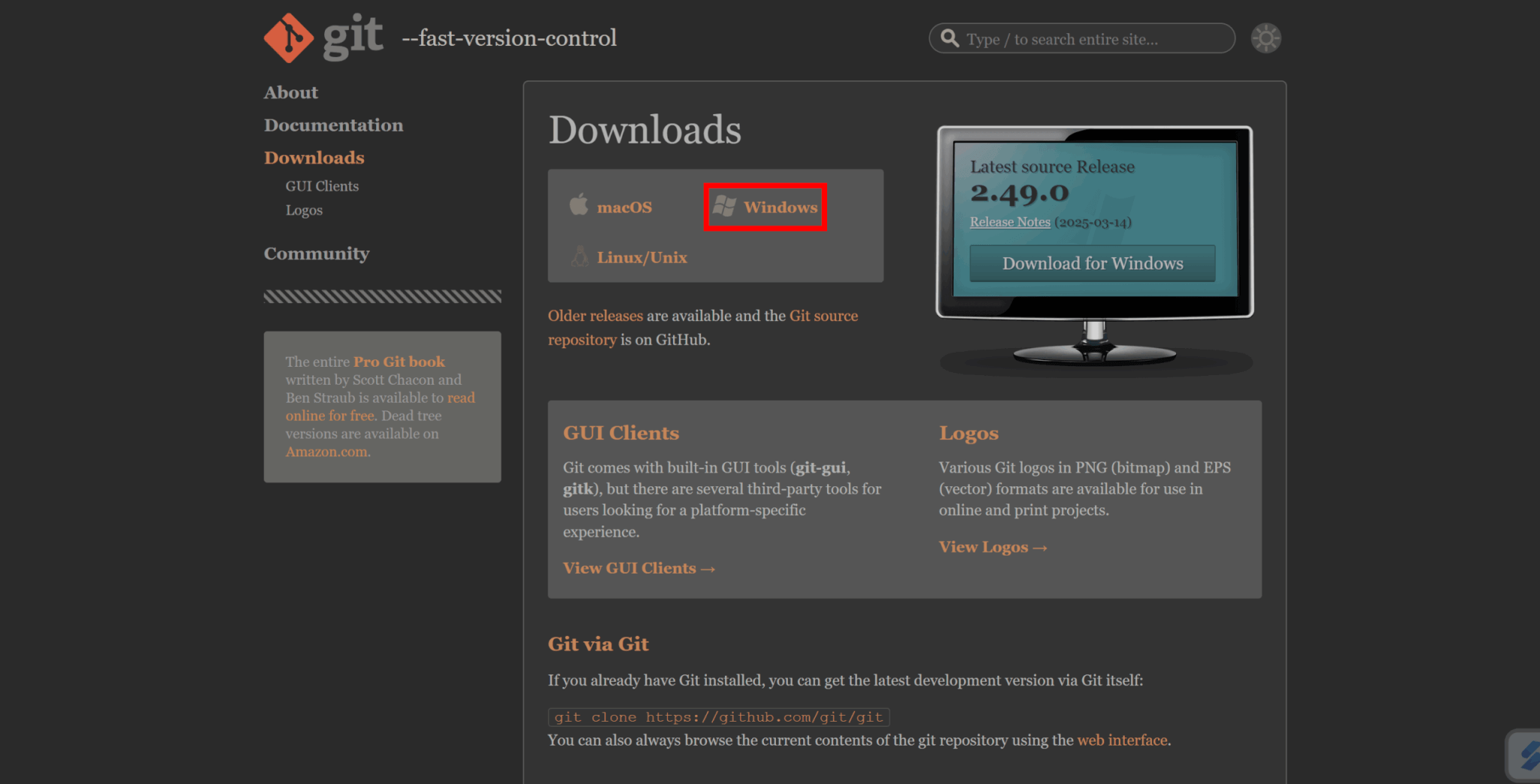Open the Older releases link
The height and width of the screenshot is (784, 1540).
click(595, 316)
